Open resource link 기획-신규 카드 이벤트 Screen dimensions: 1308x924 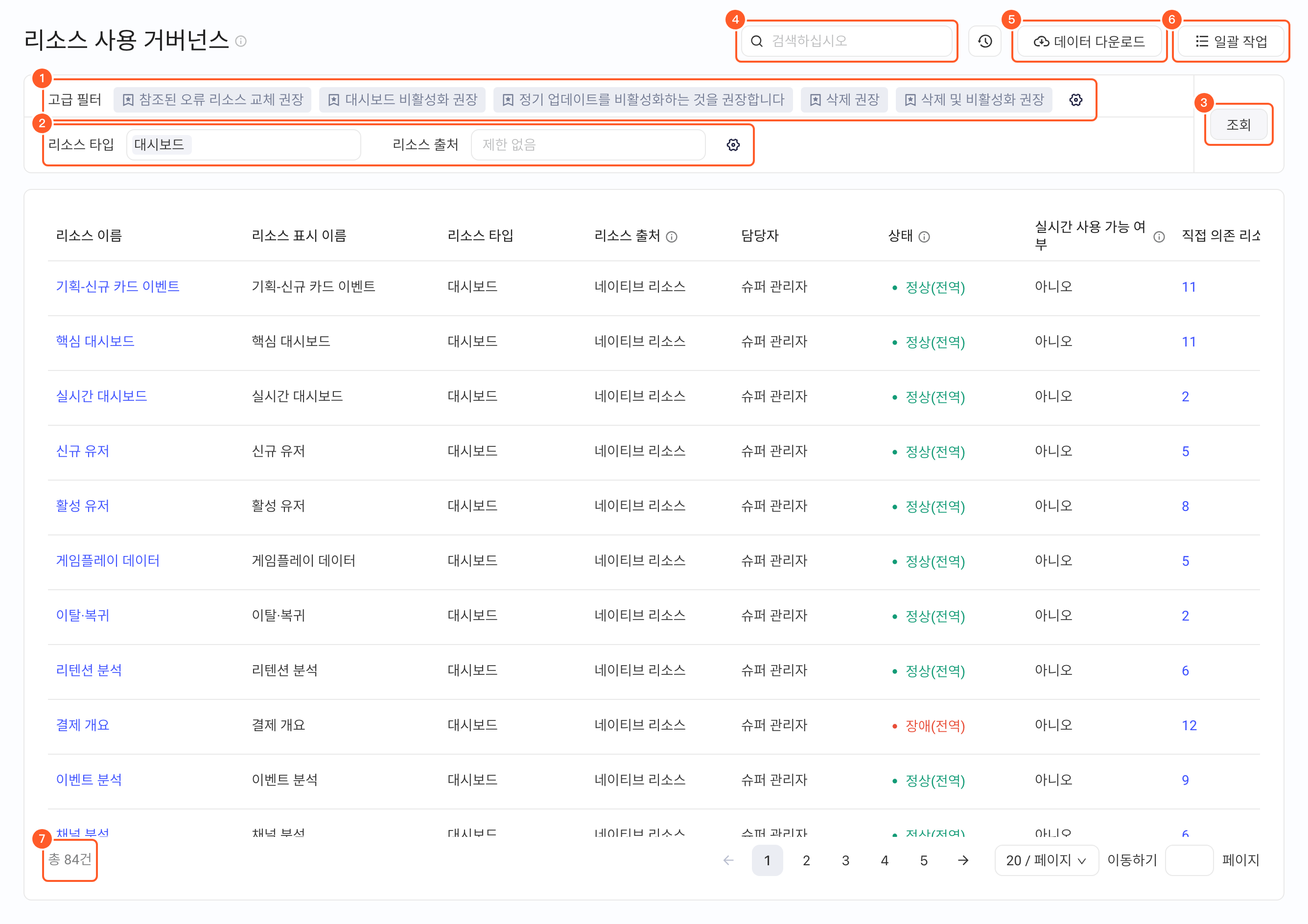coord(118,286)
